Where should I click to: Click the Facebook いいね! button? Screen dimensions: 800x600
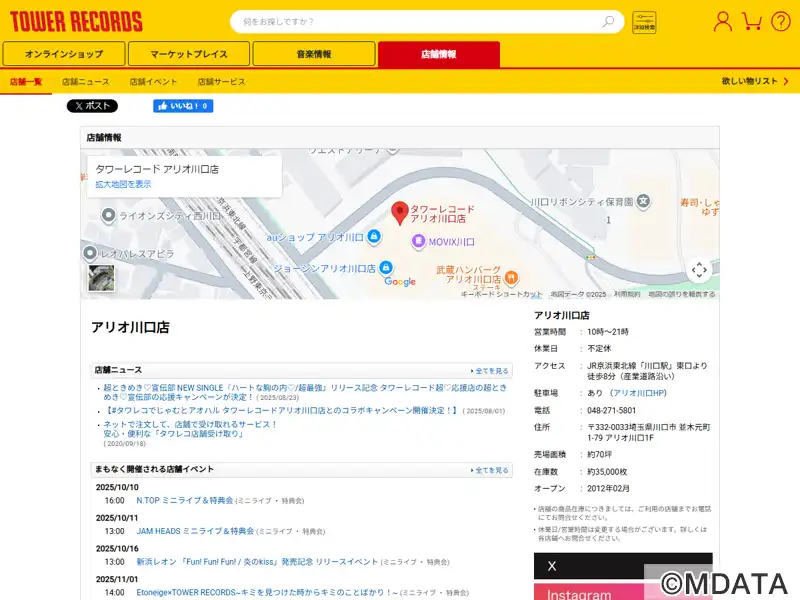(183, 106)
